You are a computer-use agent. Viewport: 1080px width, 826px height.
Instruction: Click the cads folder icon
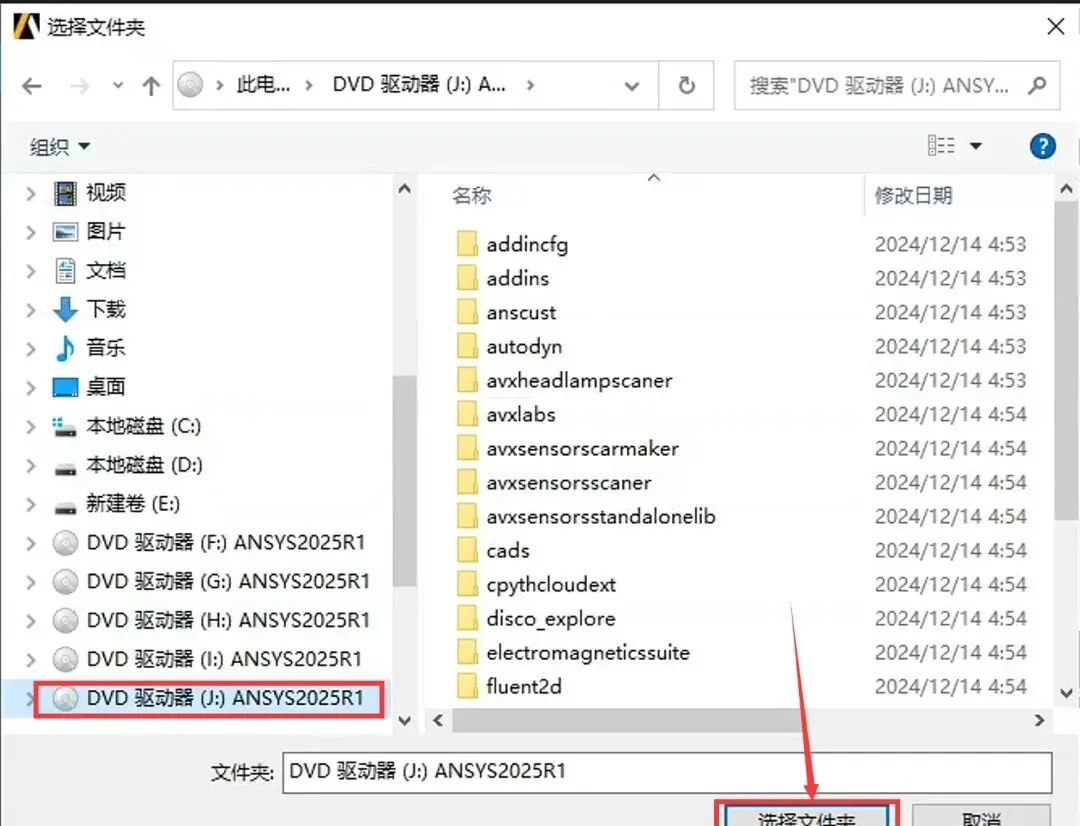[467, 550]
